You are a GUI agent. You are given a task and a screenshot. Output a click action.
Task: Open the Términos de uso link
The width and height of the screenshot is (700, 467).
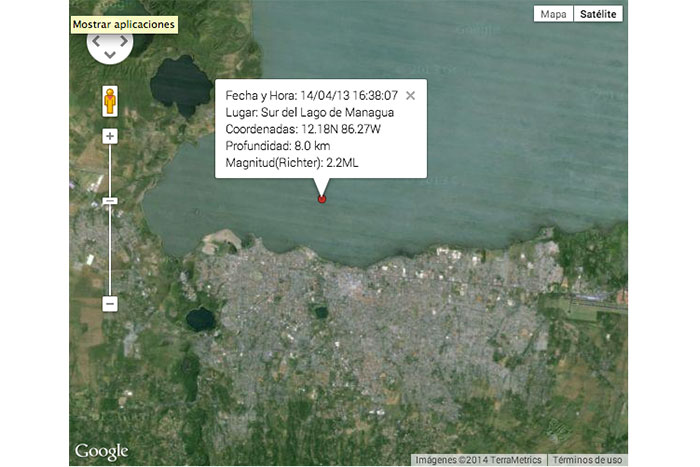[x=588, y=460]
